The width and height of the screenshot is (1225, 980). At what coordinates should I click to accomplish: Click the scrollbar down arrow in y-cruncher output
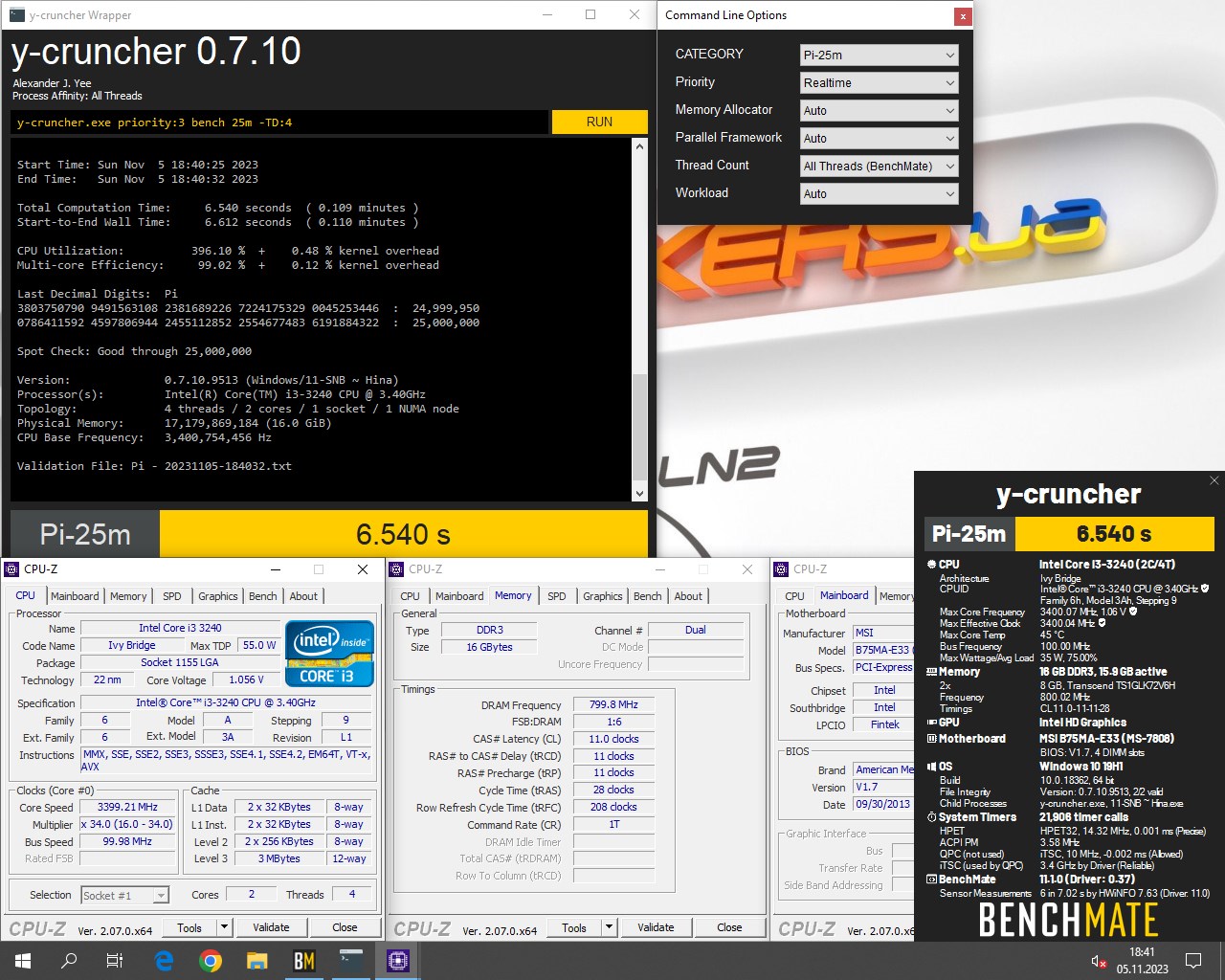pos(639,494)
